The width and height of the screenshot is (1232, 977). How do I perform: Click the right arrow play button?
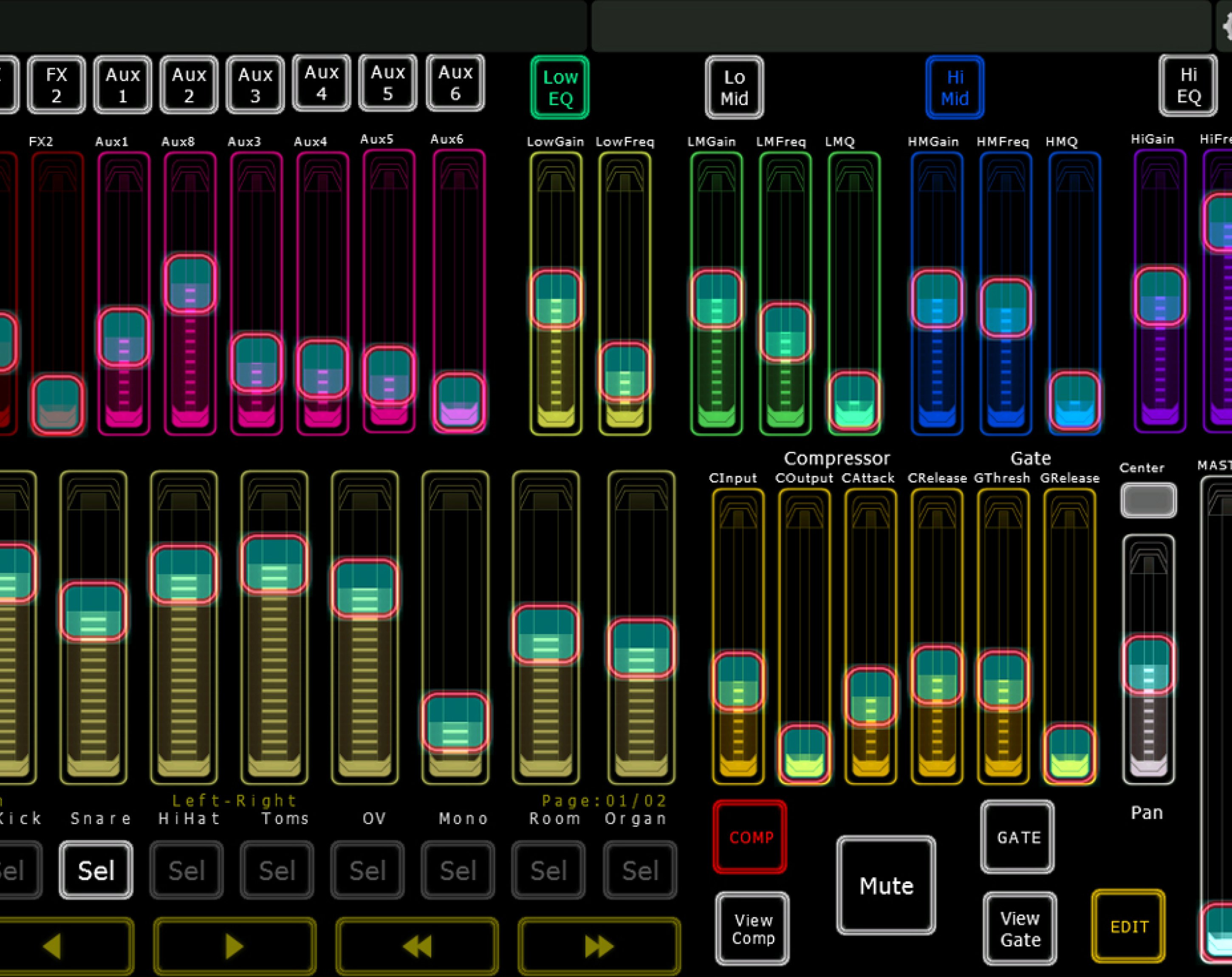(234, 947)
